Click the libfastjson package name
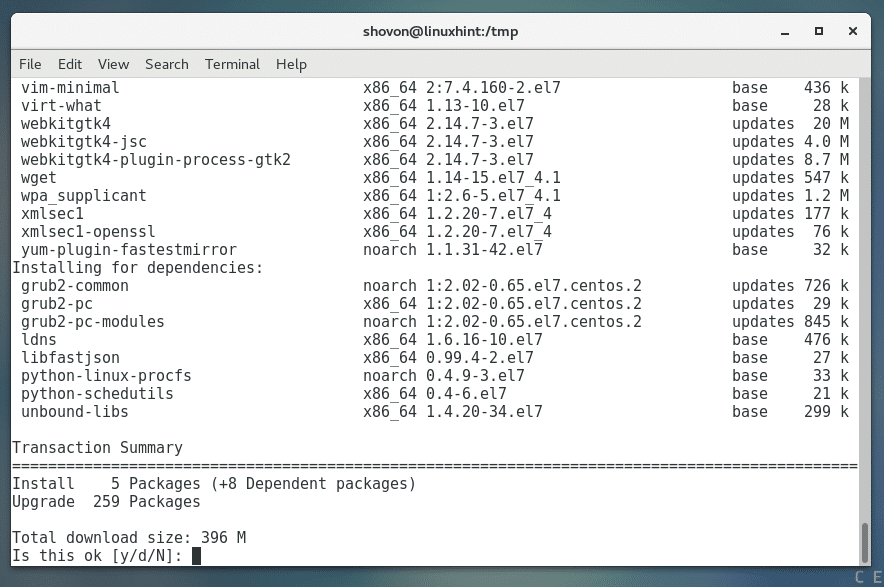The image size is (884, 587). (x=70, y=358)
